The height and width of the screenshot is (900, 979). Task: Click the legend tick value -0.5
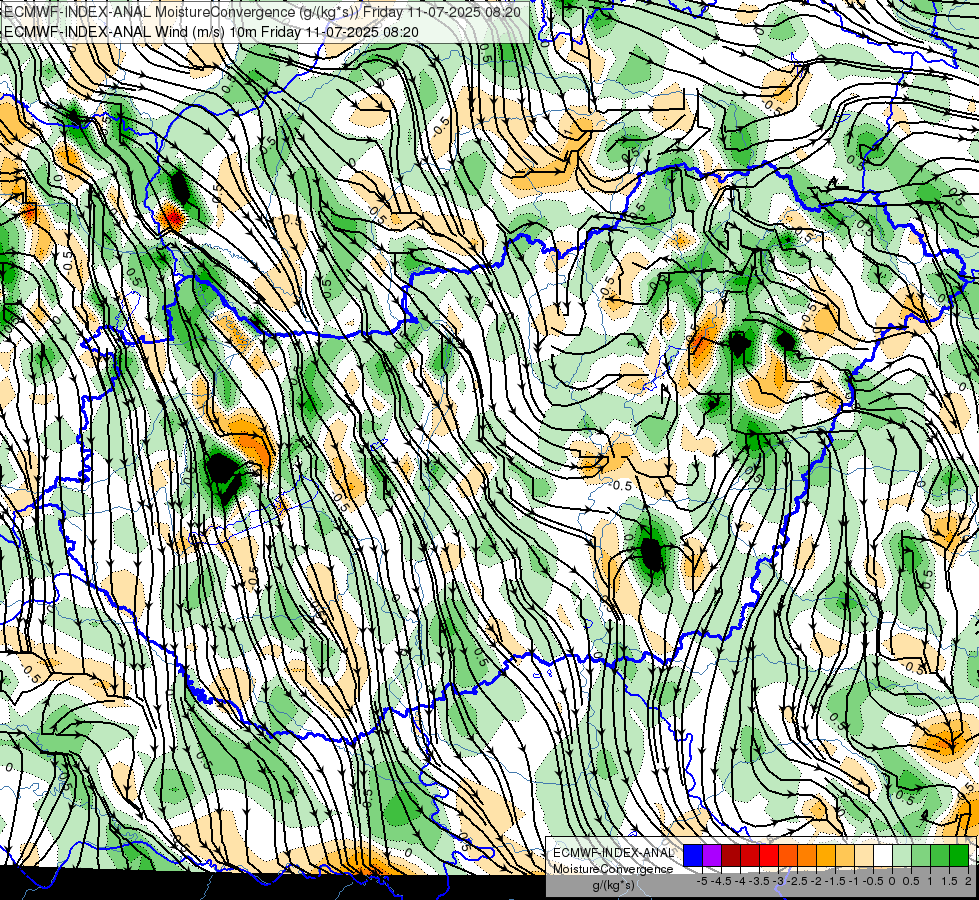click(873, 881)
